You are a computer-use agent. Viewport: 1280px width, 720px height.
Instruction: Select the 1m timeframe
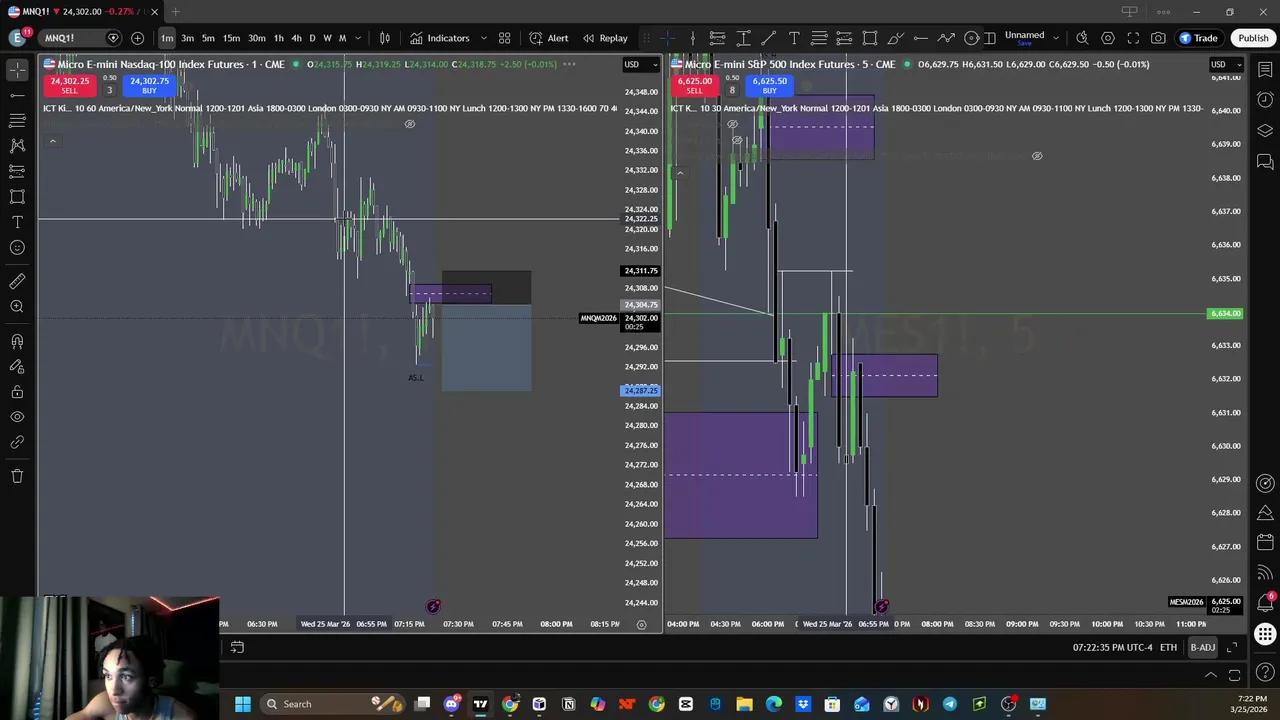pos(167,38)
